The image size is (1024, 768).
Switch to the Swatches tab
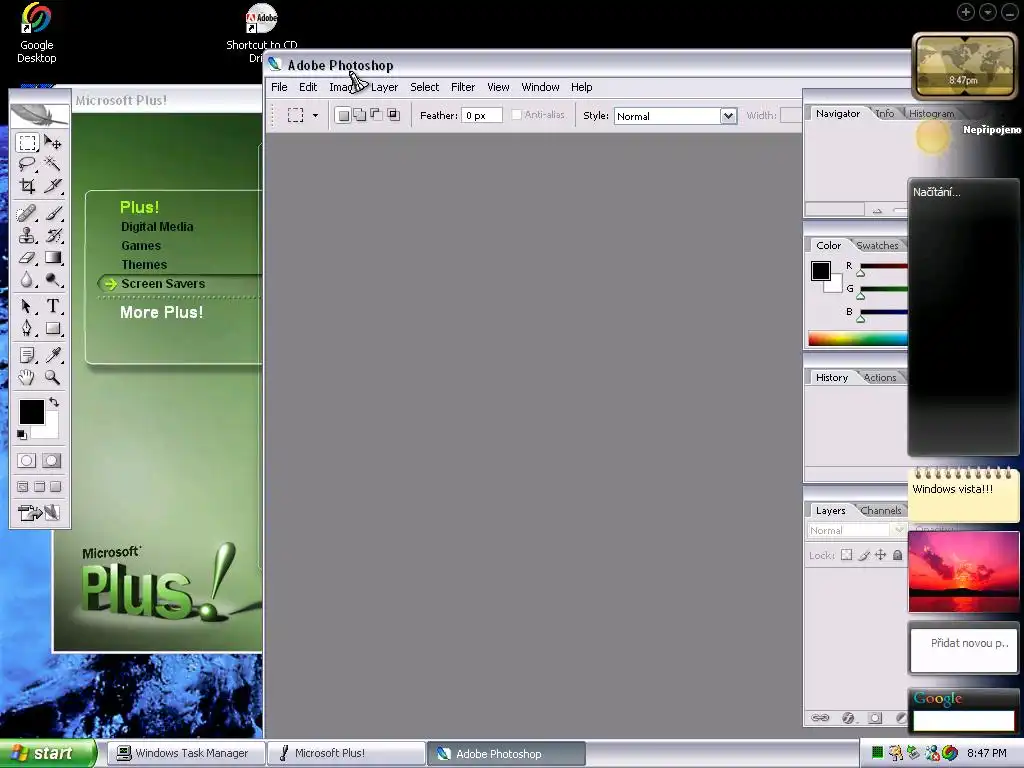pos(877,246)
